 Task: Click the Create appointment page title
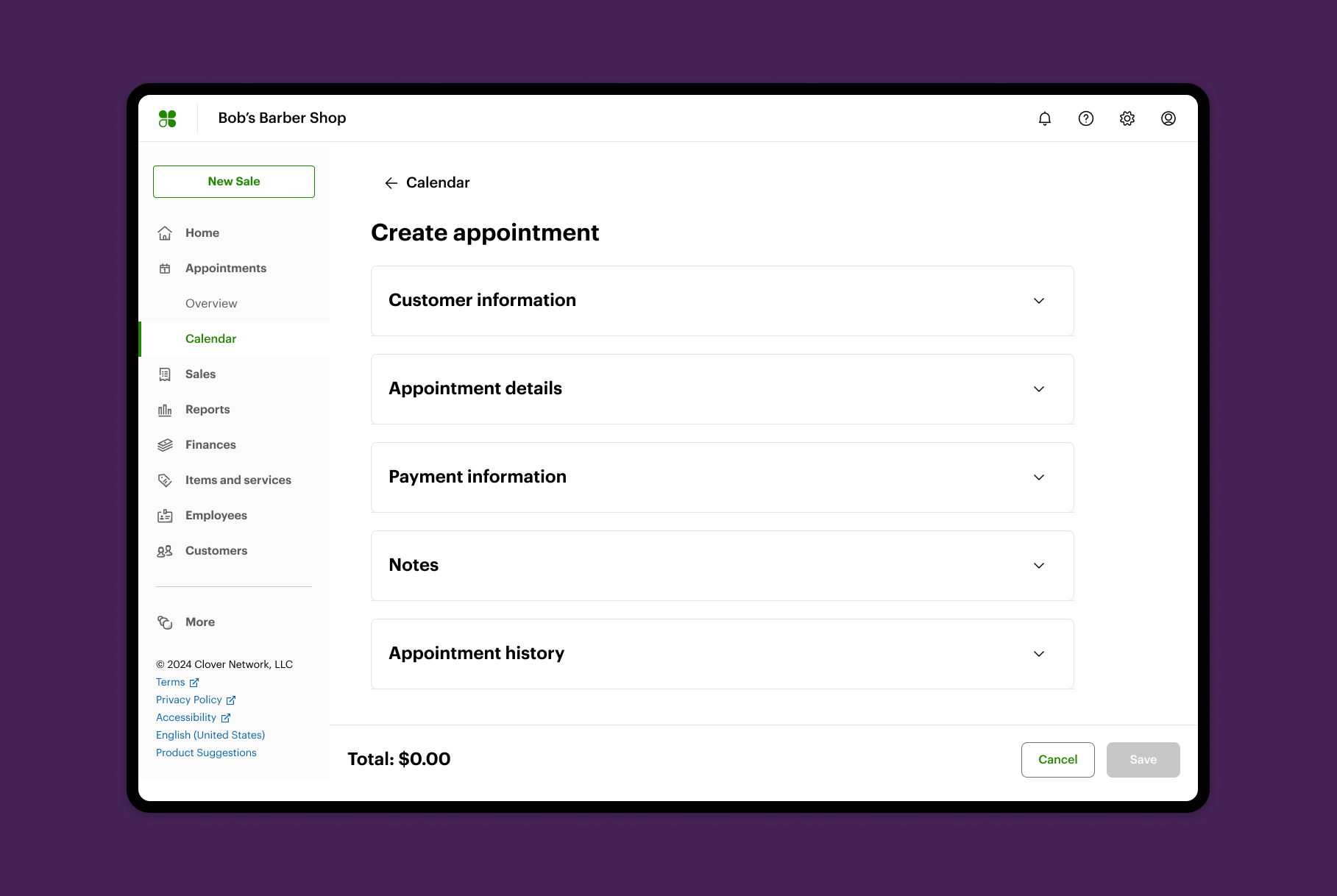click(x=485, y=233)
